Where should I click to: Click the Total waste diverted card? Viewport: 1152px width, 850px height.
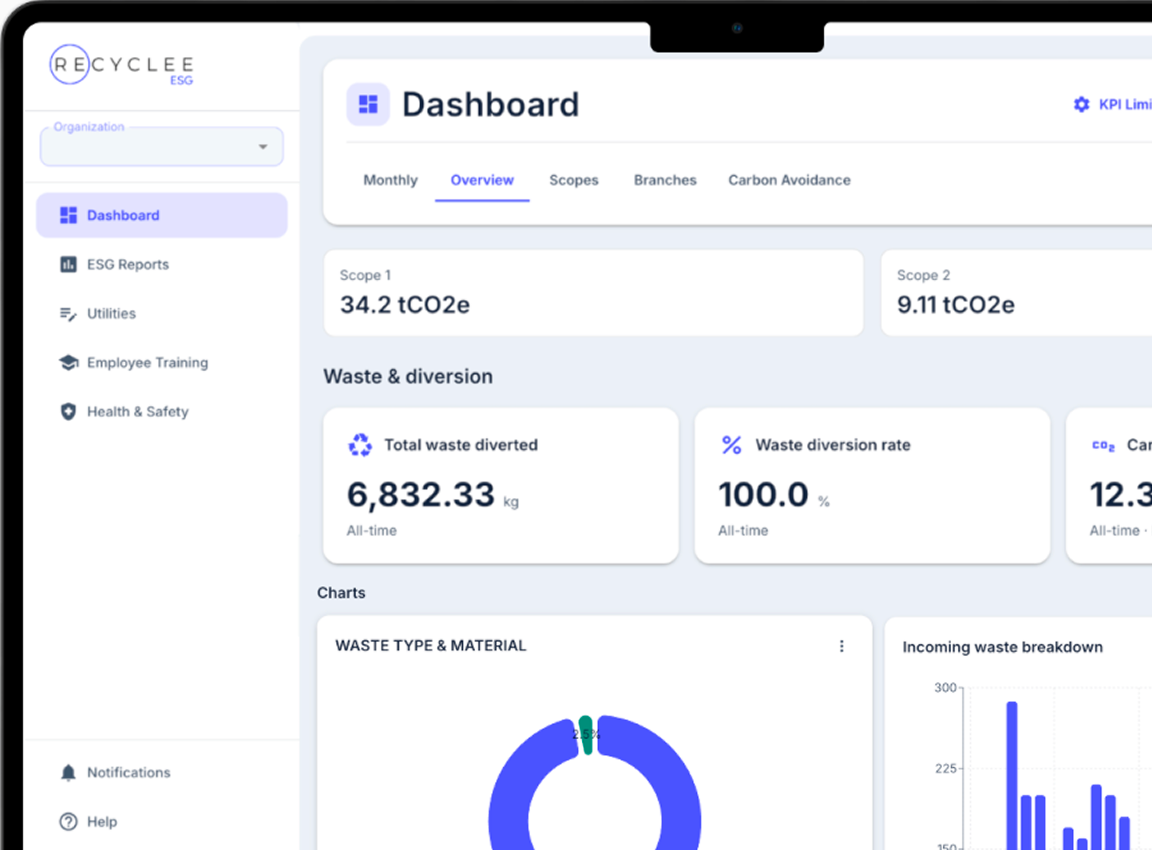click(500, 486)
